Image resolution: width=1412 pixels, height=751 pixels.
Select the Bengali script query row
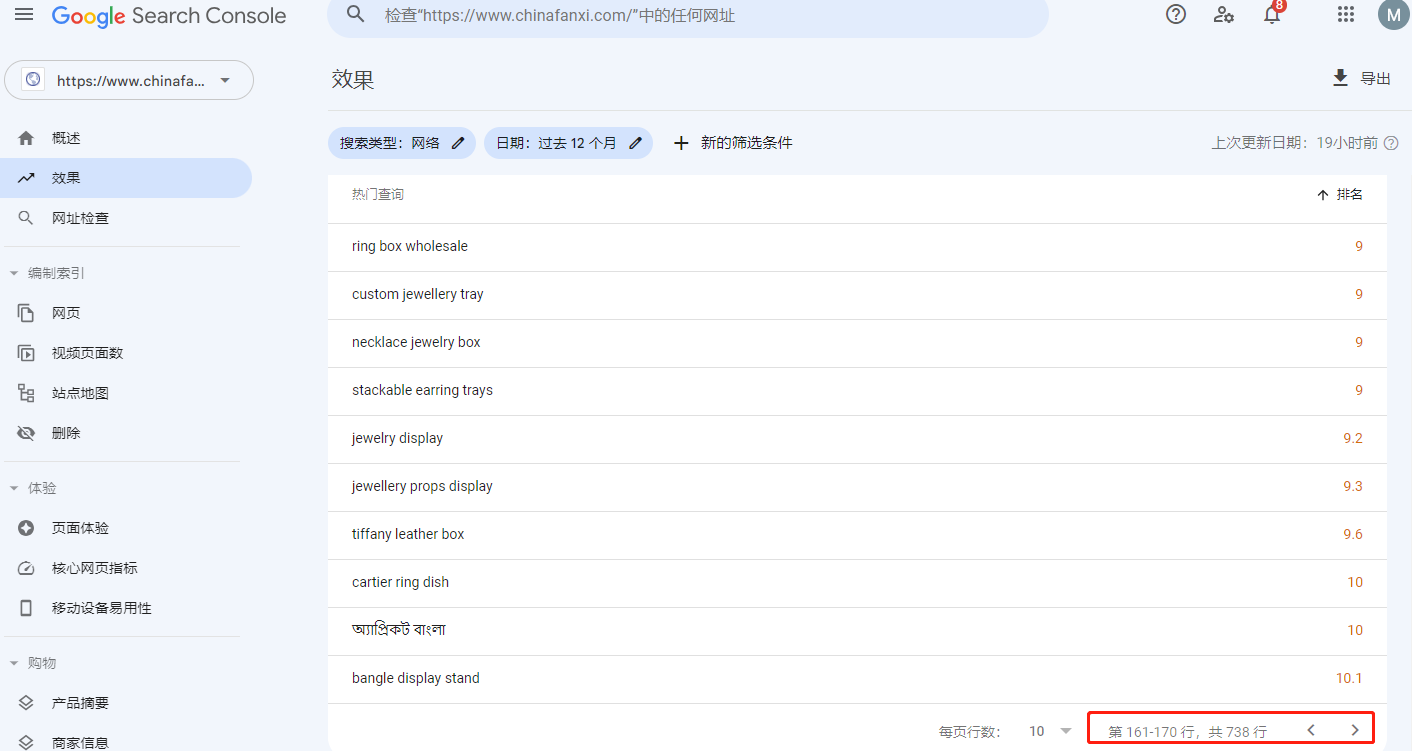tap(857, 631)
